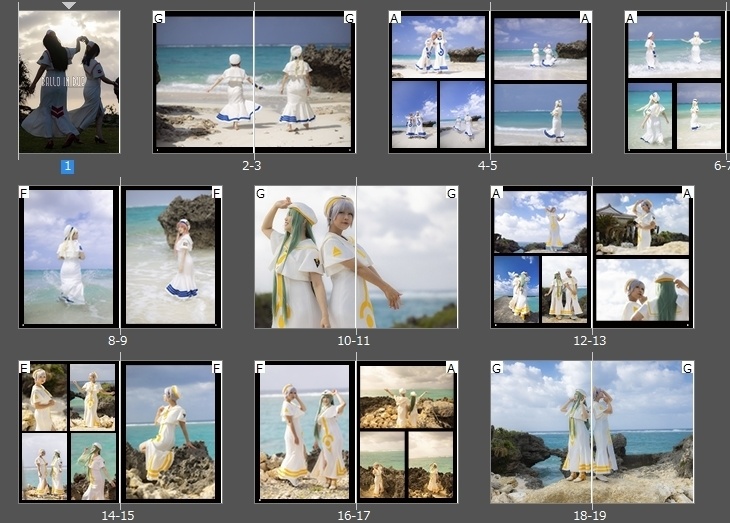
Task: Click right F master badge on spread 8-9
Action: pyautogui.click(x=216, y=192)
